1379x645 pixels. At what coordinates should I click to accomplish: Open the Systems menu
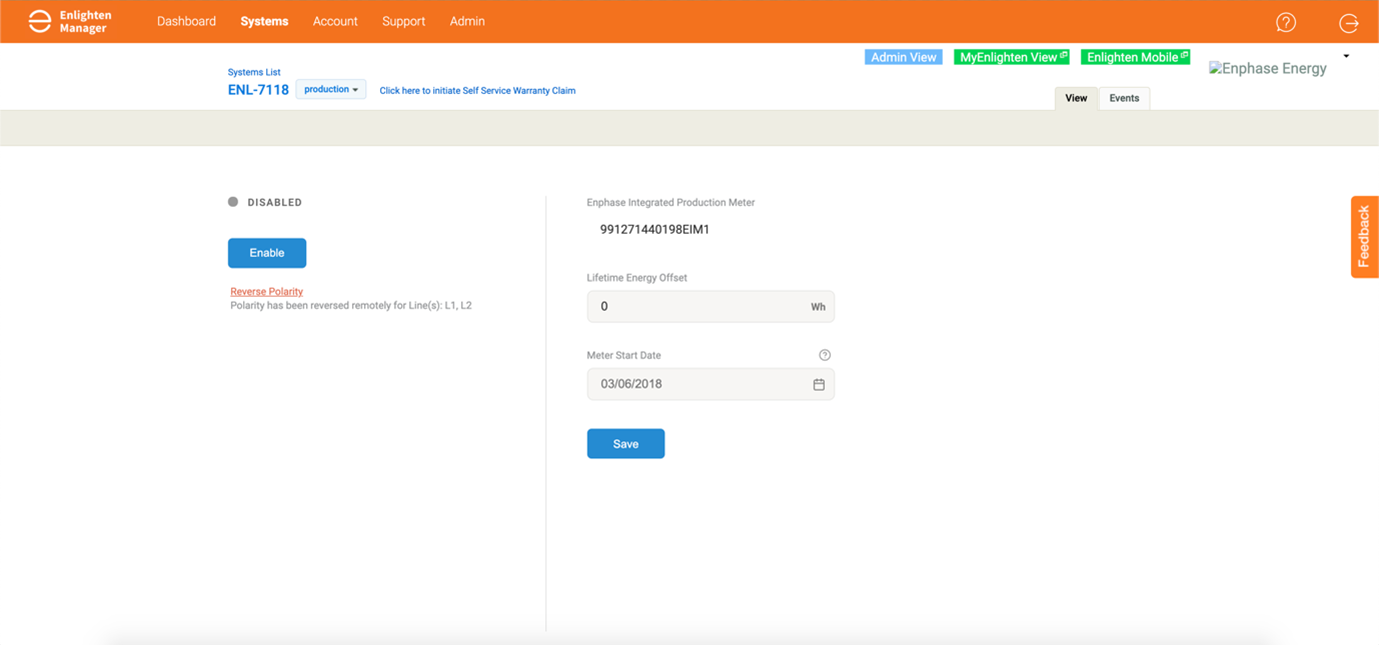pyautogui.click(x=264, y=21)
